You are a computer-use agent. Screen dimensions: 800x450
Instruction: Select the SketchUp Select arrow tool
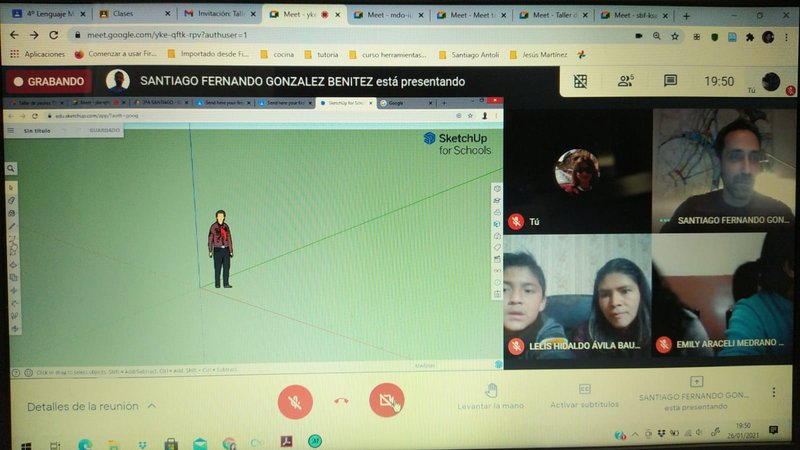[x=12, y=187]
